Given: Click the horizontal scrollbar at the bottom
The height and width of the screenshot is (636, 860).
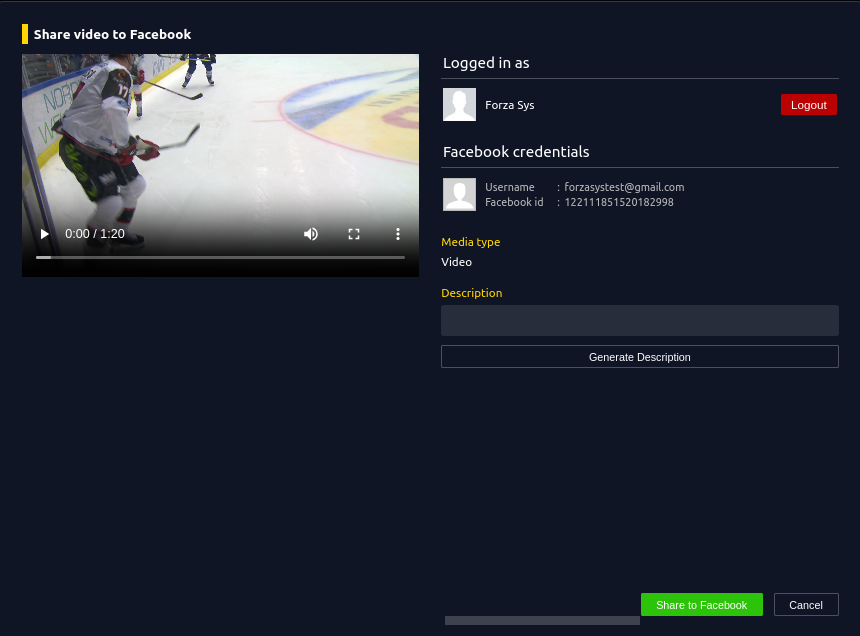Looking at the screenshot, I should pos(542,621).
